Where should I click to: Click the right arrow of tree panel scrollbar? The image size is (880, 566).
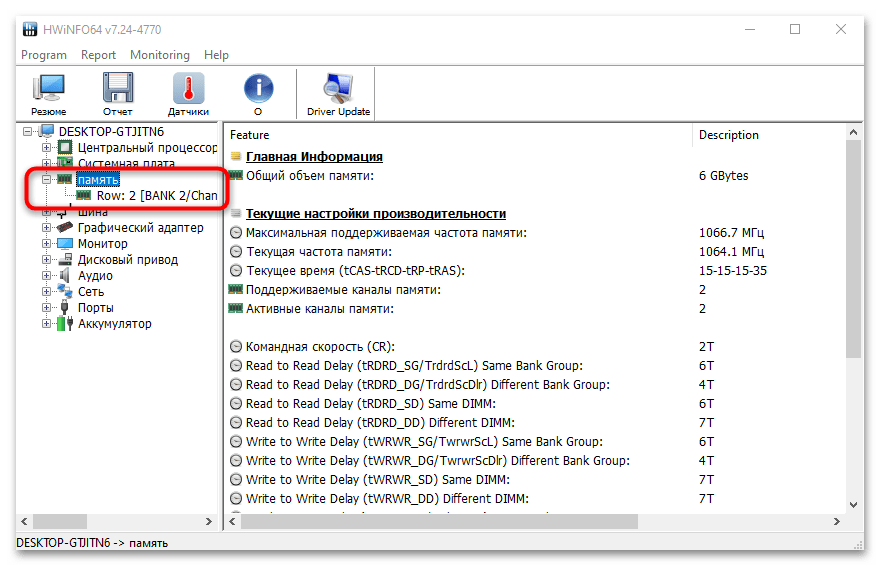[x=209, y=522]
